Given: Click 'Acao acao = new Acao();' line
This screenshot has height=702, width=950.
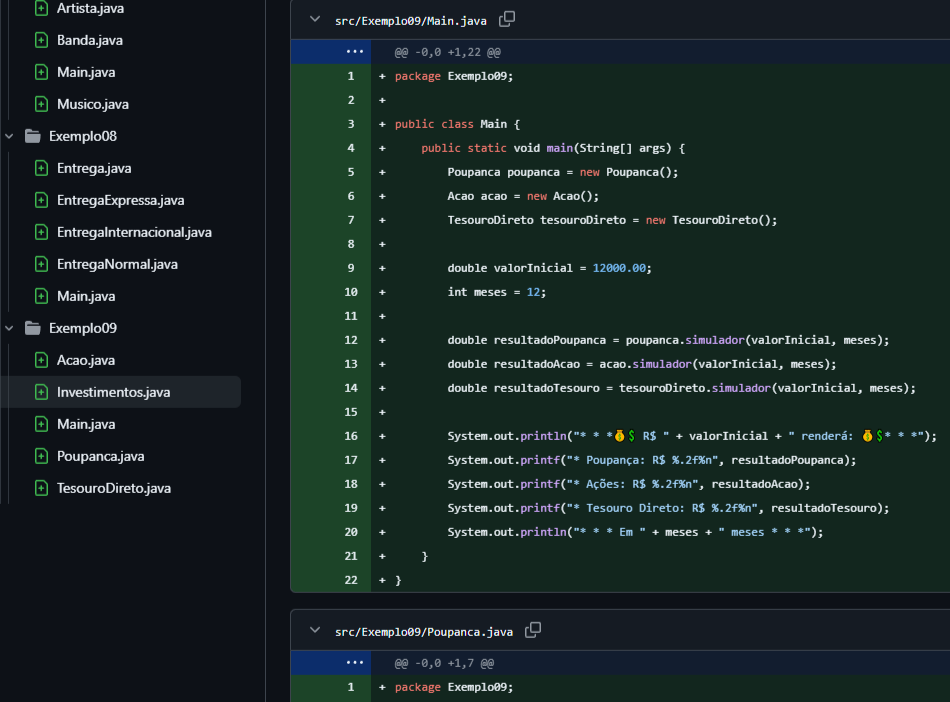Looking at the screenshot, I should click(x=523, y=196).
